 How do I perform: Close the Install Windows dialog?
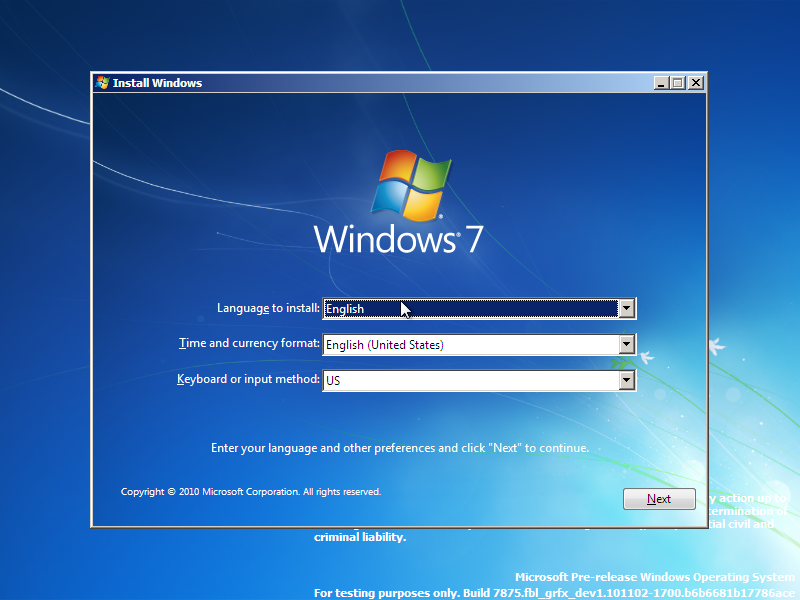(x=695, y=83)
